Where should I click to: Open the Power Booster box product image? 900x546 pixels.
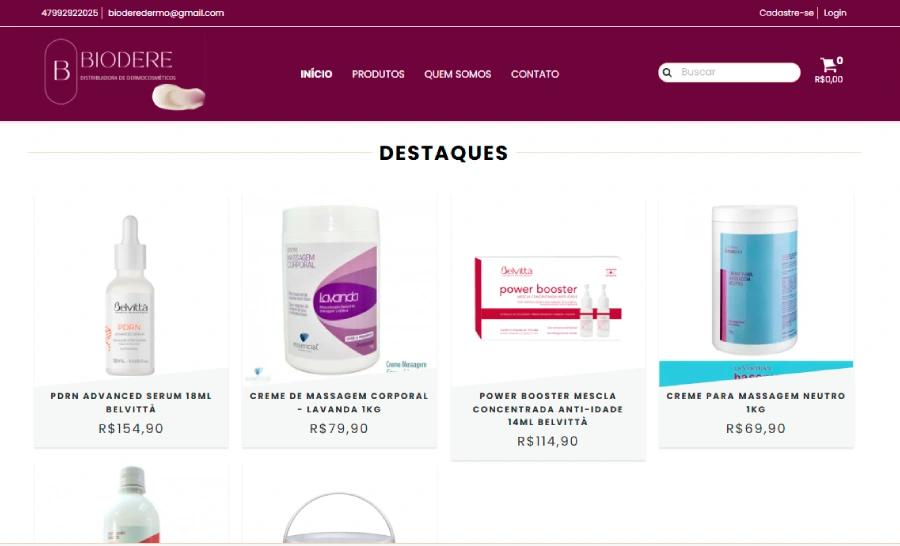click(548, 291)
